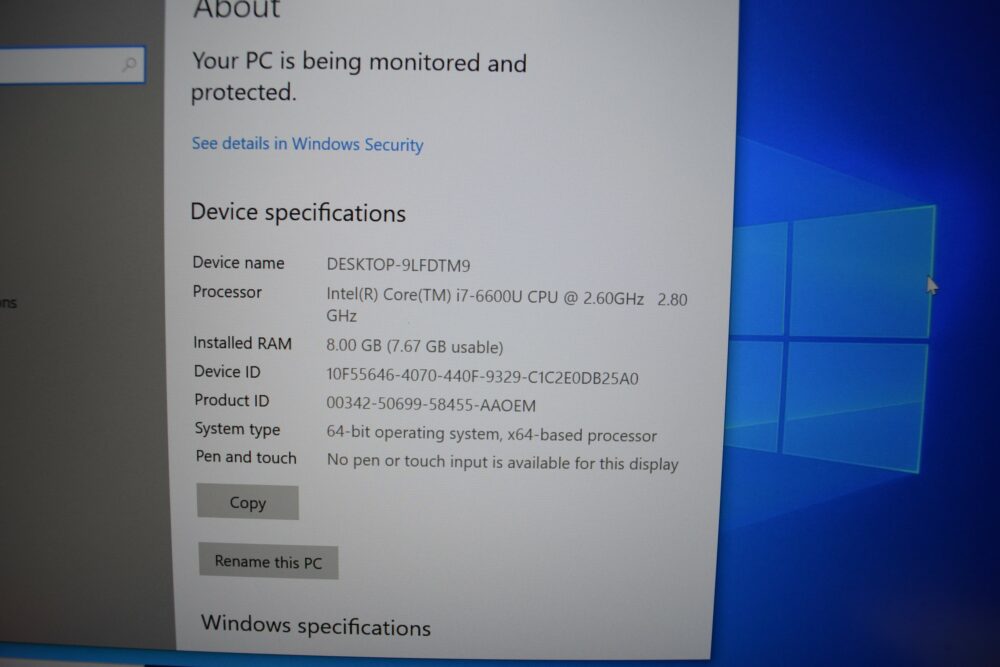Click the Device specifications heading
The width and height of the screenshot is (1000, 667).
click(298, 212)
